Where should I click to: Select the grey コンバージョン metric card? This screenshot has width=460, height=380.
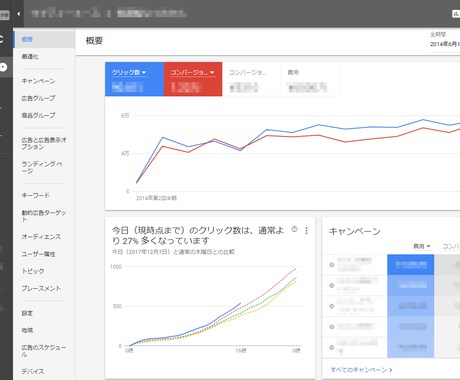[x=251, y=79]
